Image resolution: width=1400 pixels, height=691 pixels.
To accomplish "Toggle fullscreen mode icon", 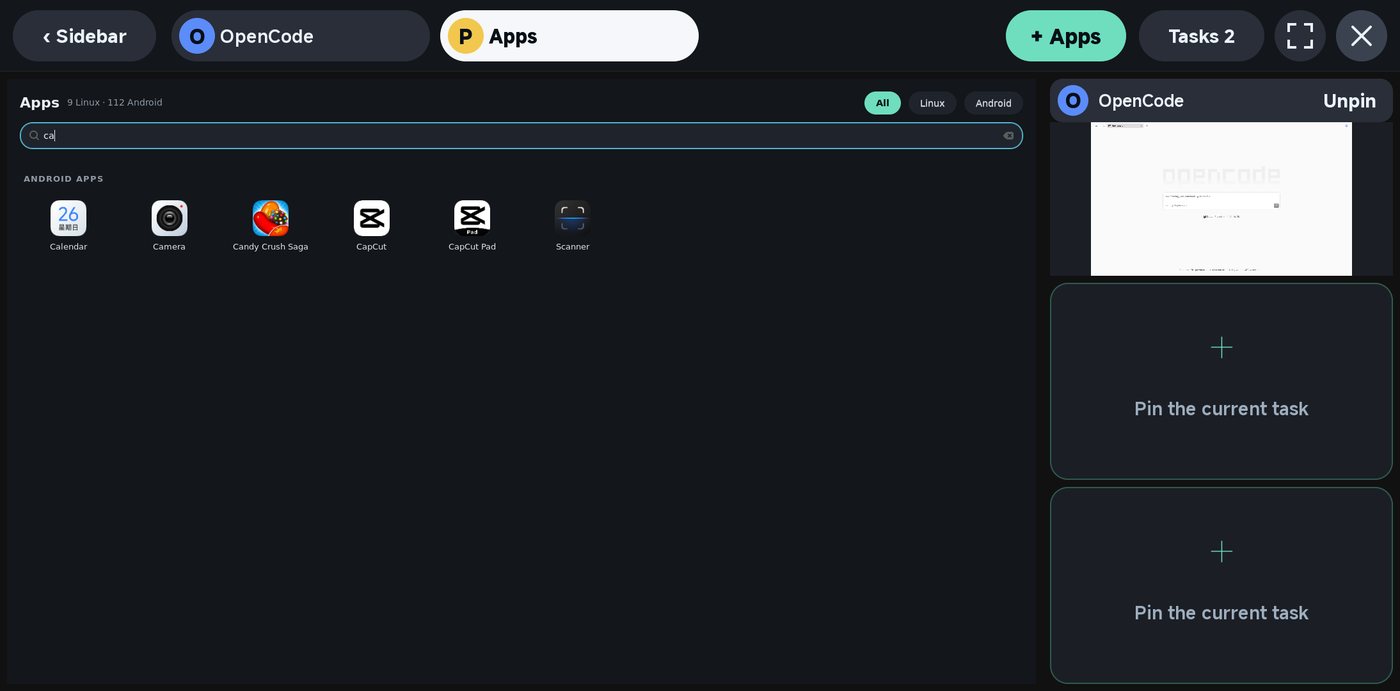I will tap(1300, 36).
